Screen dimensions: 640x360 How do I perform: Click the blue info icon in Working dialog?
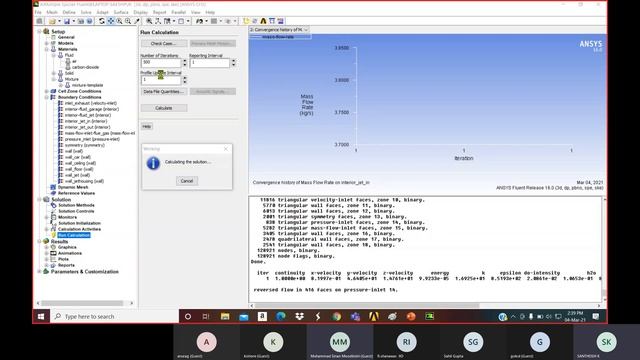pyautogui.click(x=153, y=163)
